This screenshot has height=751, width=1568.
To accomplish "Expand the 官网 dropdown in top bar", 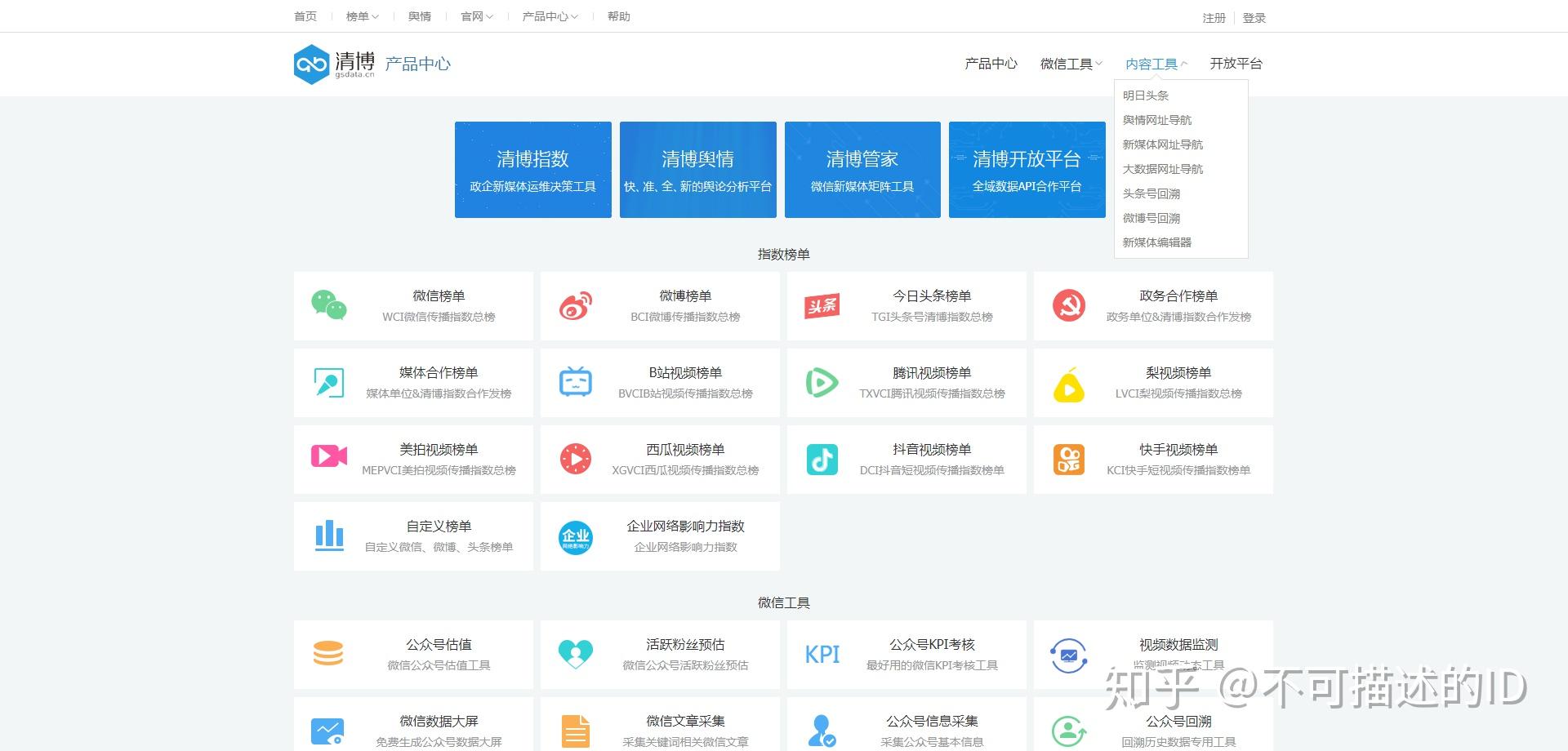I will 476,16.
